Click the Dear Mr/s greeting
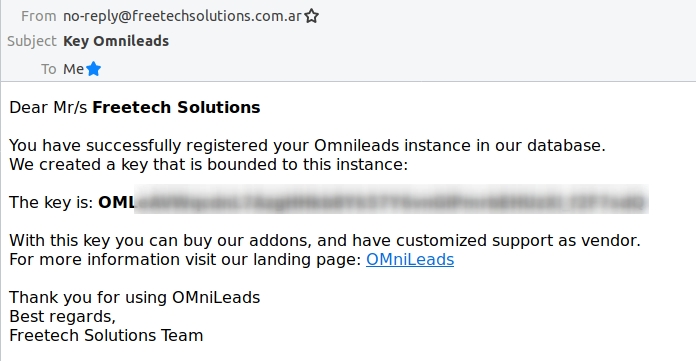Image resolution: width=696 pixels, height=361 pixels. pos(48,107)
